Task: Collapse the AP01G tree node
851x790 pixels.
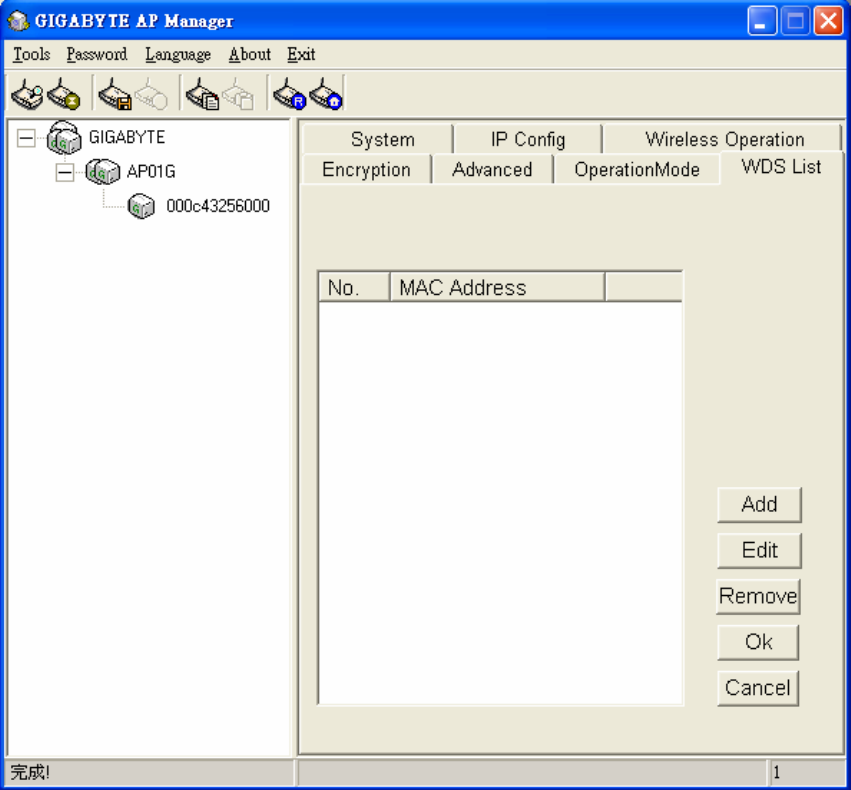Action: (x=65, y=173)
